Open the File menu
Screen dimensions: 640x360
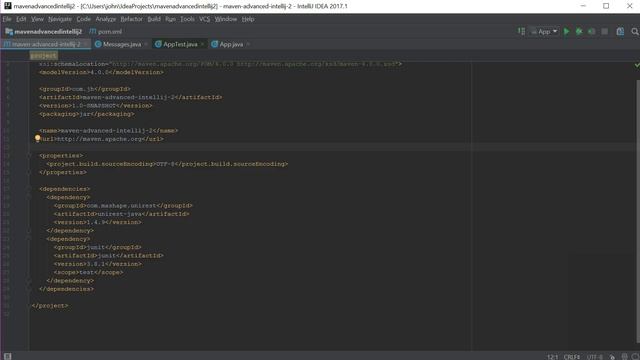(x=7, y=19)
